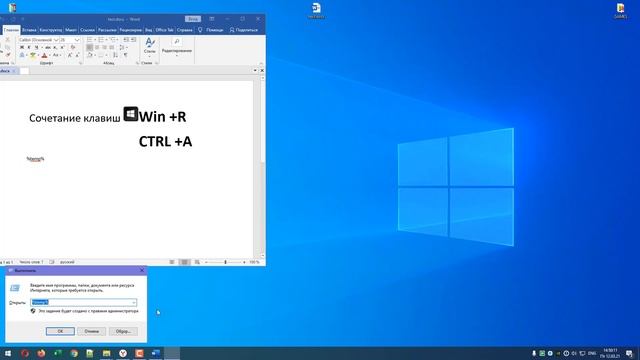Click the zoom out minus button
The image size is (640, 360).
pyautogui.click(x=207, y=262)
